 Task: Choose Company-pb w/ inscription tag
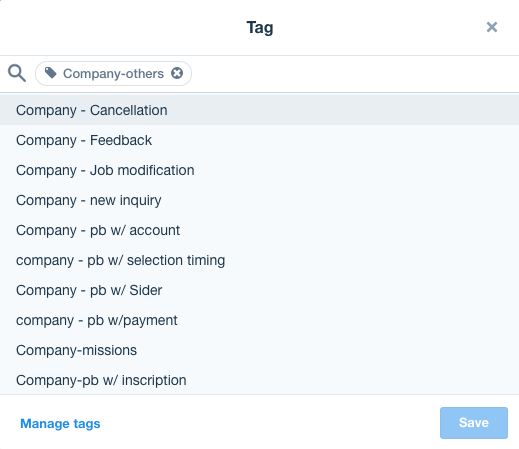pyautogui.click(x=259, y=380)
